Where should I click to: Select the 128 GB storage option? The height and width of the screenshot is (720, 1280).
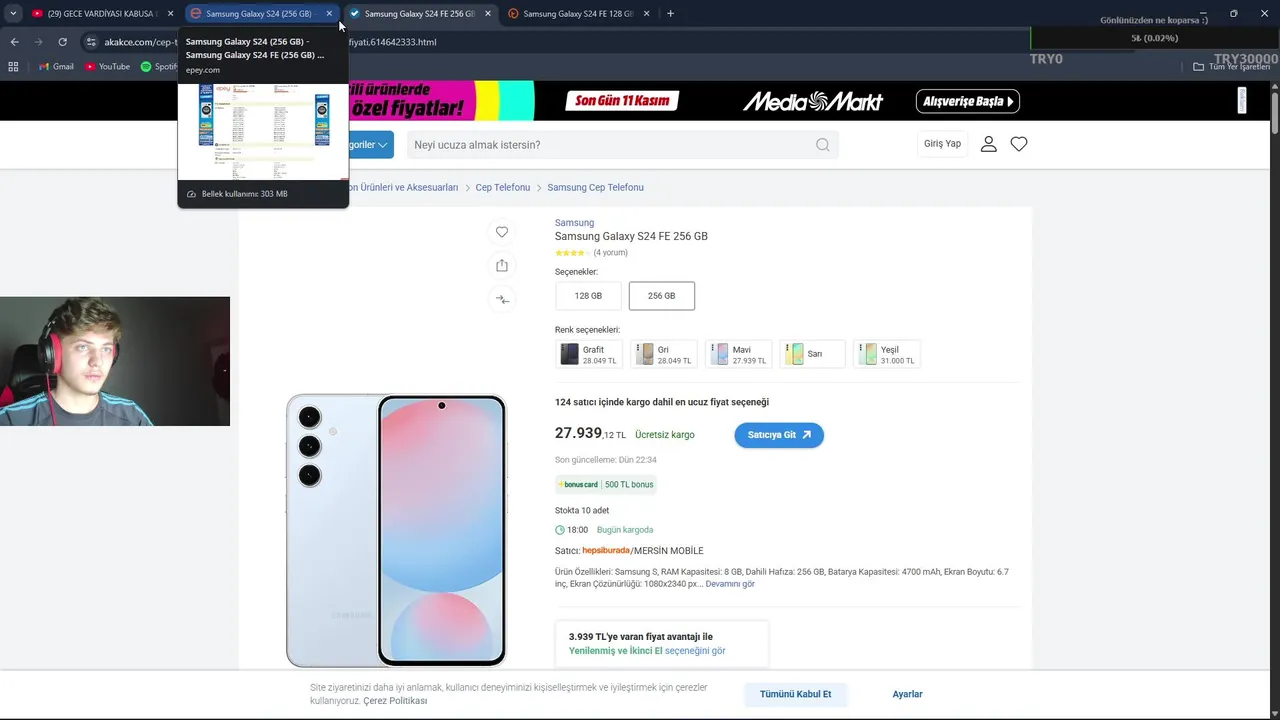click(x=588, y=296)
